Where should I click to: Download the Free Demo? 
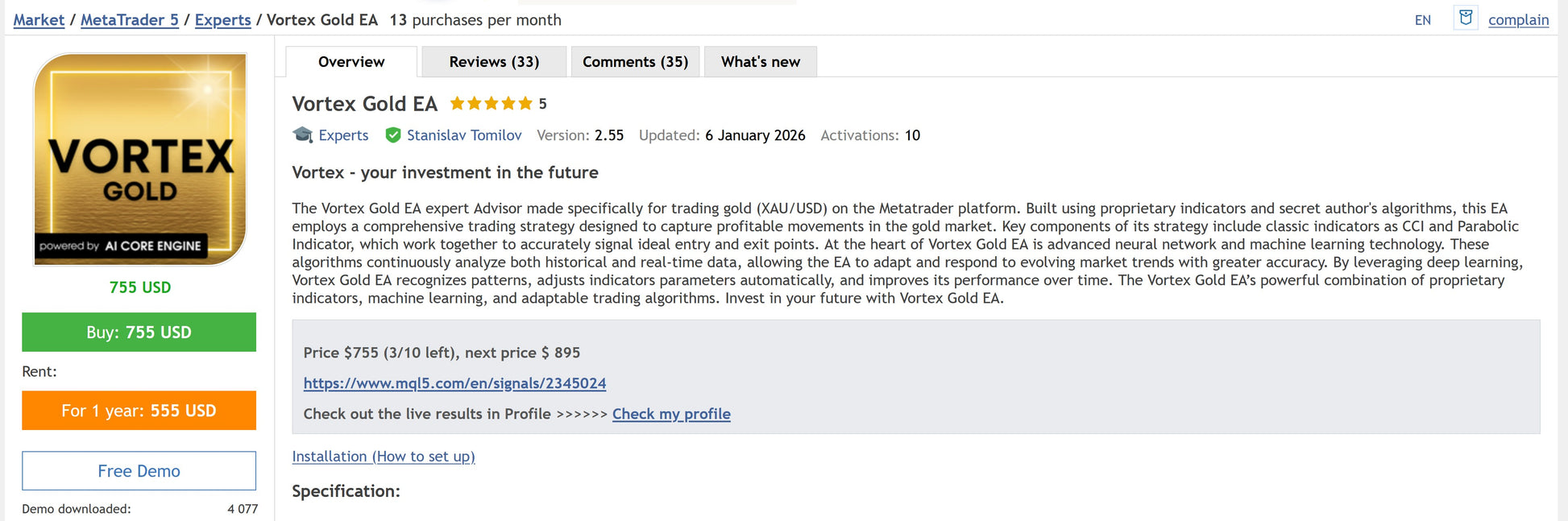tap(139, 471)
